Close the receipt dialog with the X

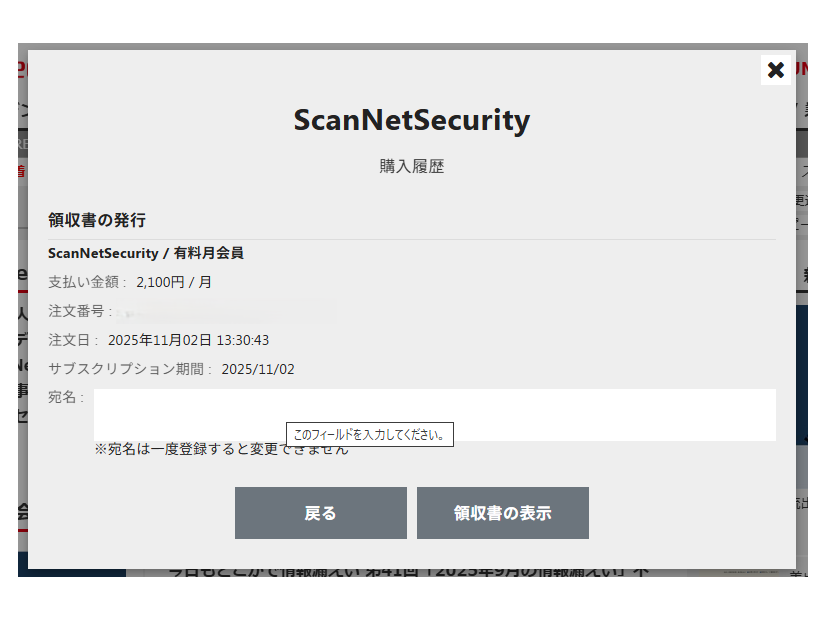tap(776, 70)
